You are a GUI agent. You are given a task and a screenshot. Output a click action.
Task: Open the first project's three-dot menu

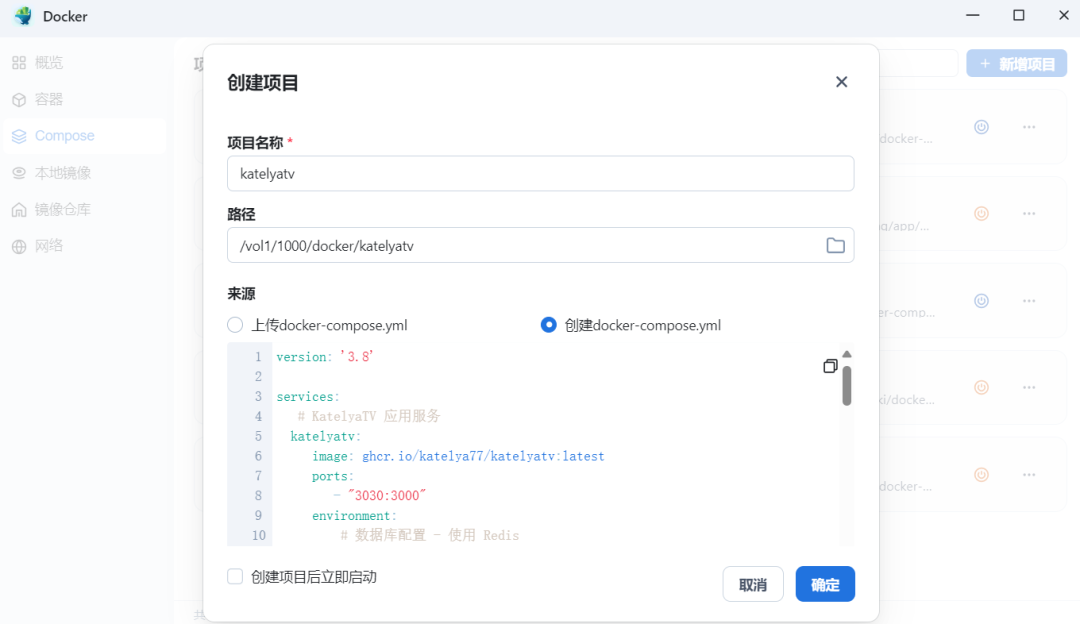(x=1028, y=127)
